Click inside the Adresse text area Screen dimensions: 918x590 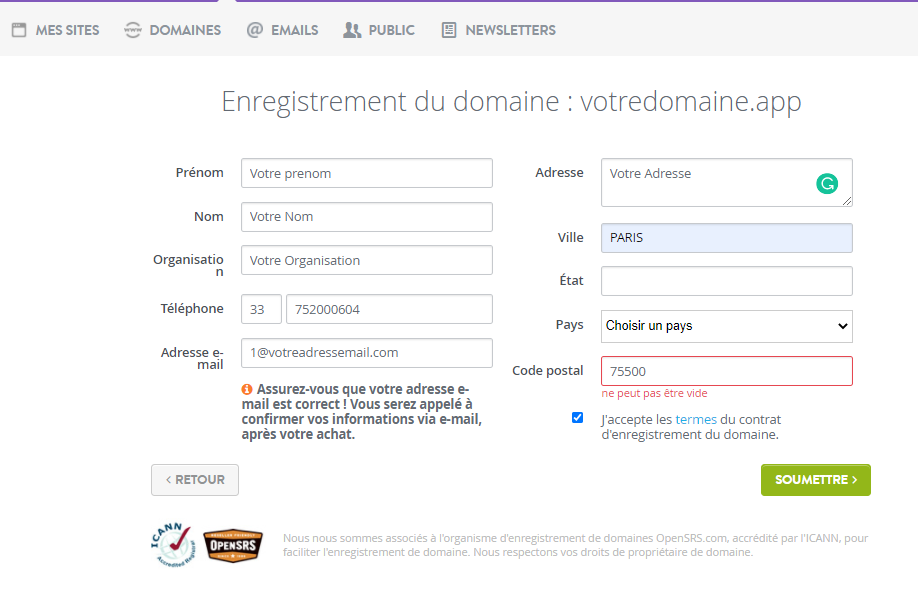727,183
